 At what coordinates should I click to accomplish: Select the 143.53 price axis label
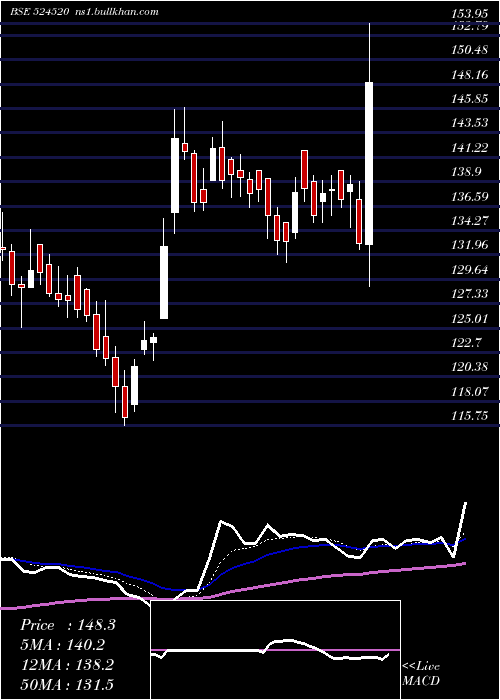pyautogui.click(x=470, y=123)
